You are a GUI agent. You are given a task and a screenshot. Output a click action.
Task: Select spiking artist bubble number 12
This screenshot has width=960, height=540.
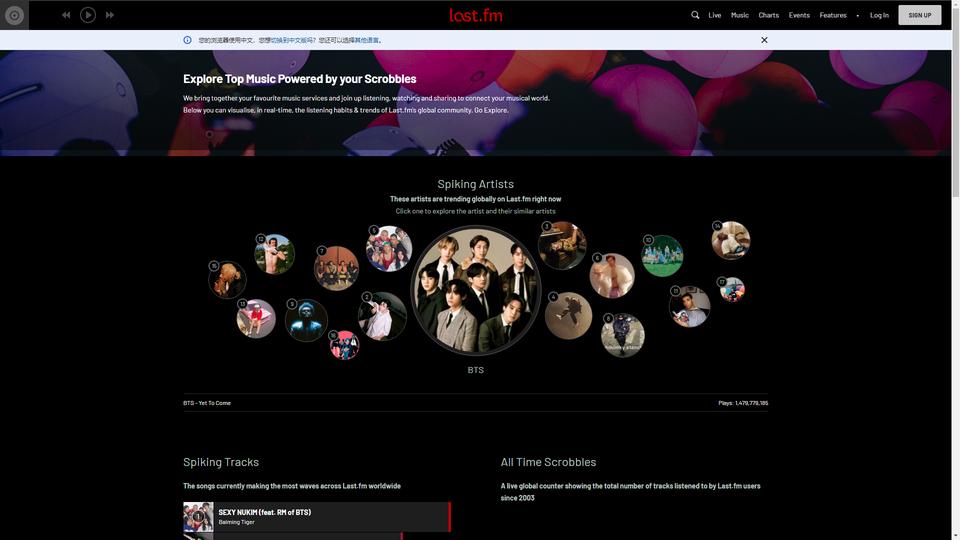pos(274,254)
